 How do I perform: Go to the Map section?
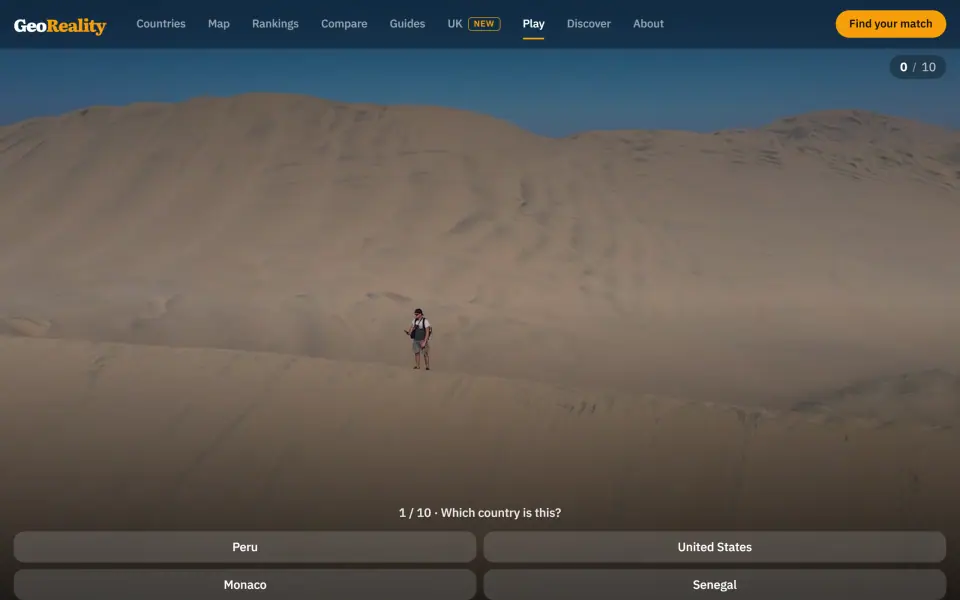tap(219, 24)
